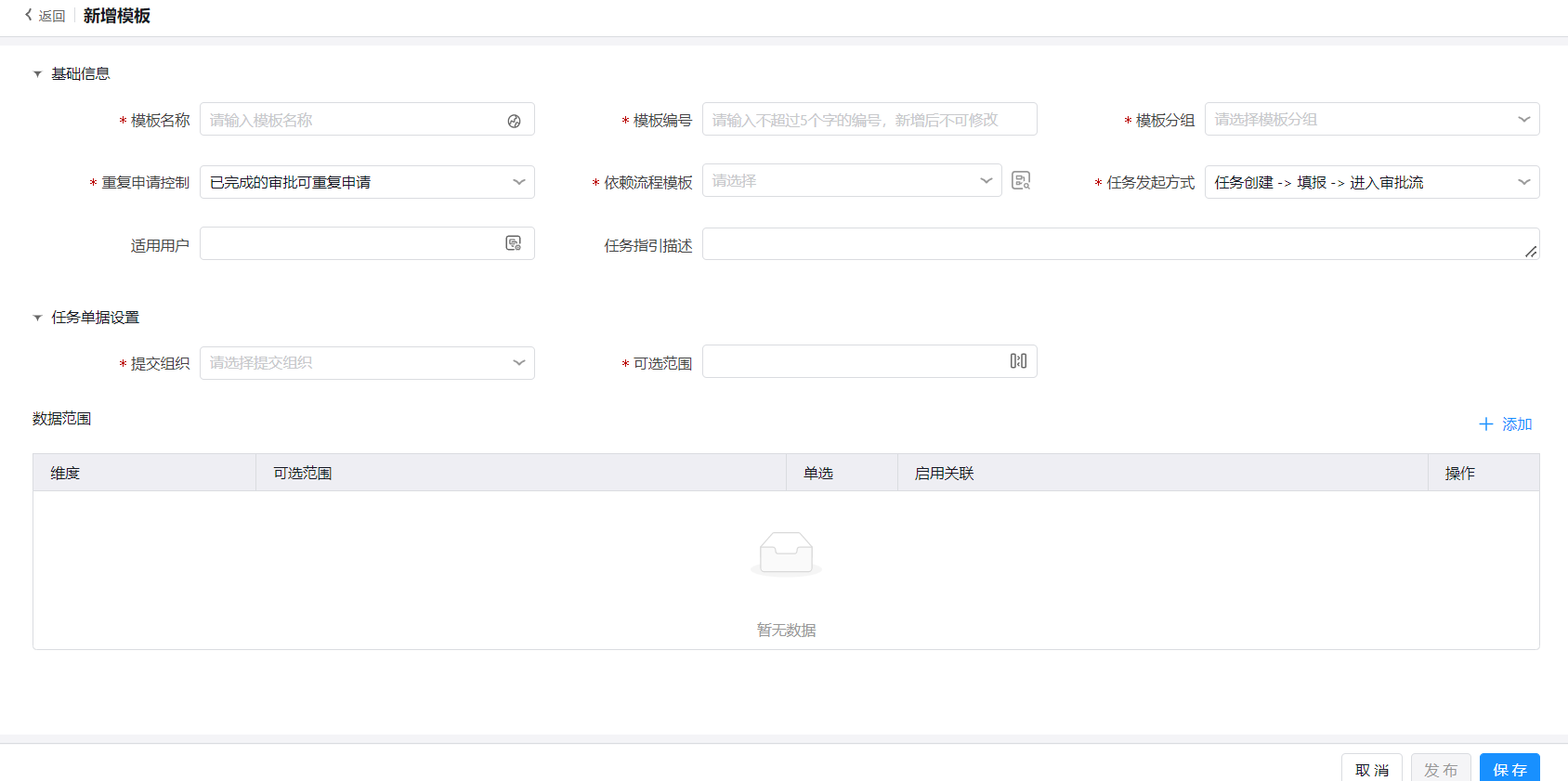Click the 保存 button
Screen dimensions: 1568x781
pyautogui.click(x=1509, y=769)
